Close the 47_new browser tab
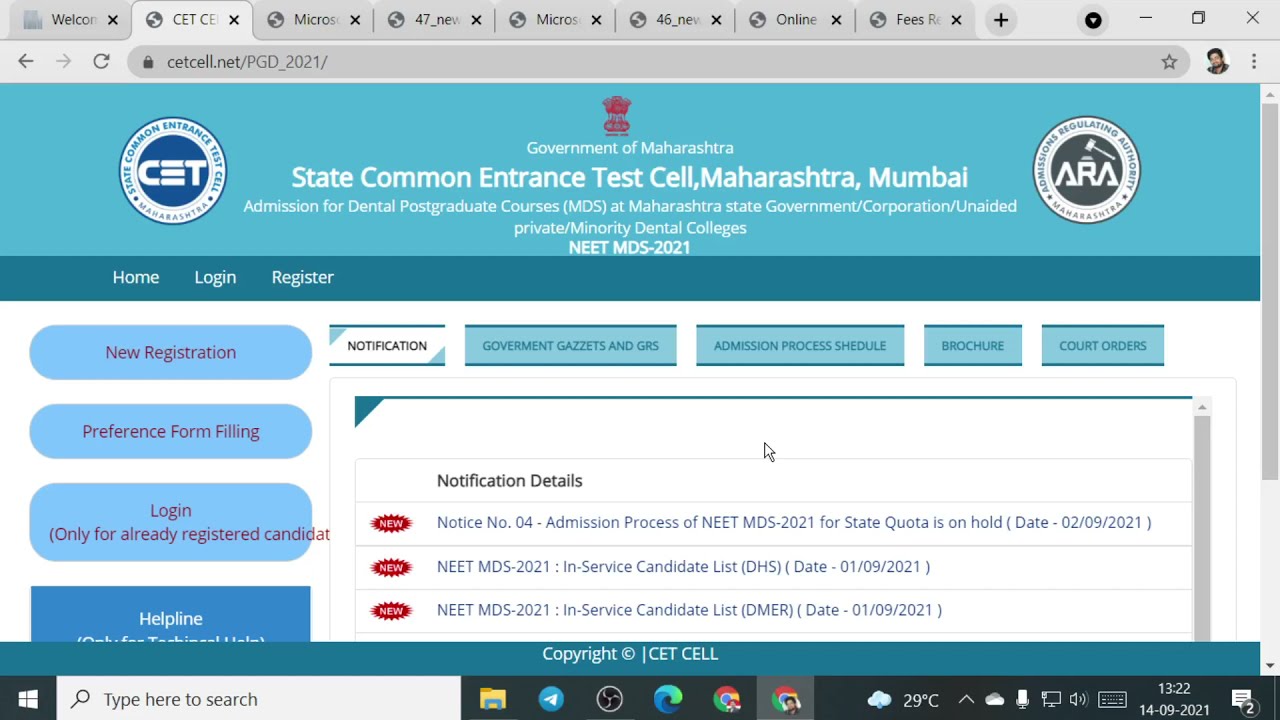 476,20
